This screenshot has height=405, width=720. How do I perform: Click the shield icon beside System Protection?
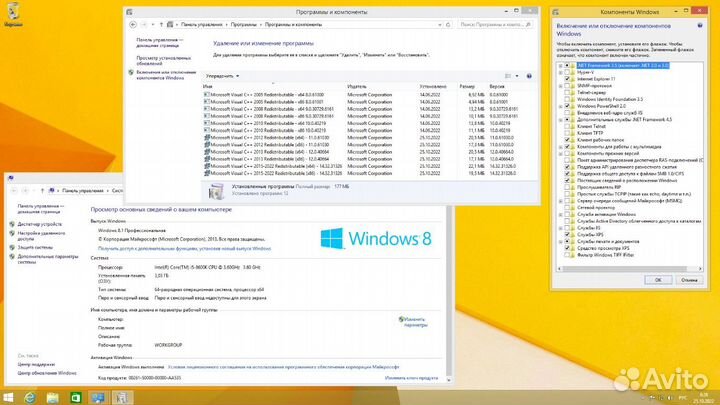[x=12, y=247]
